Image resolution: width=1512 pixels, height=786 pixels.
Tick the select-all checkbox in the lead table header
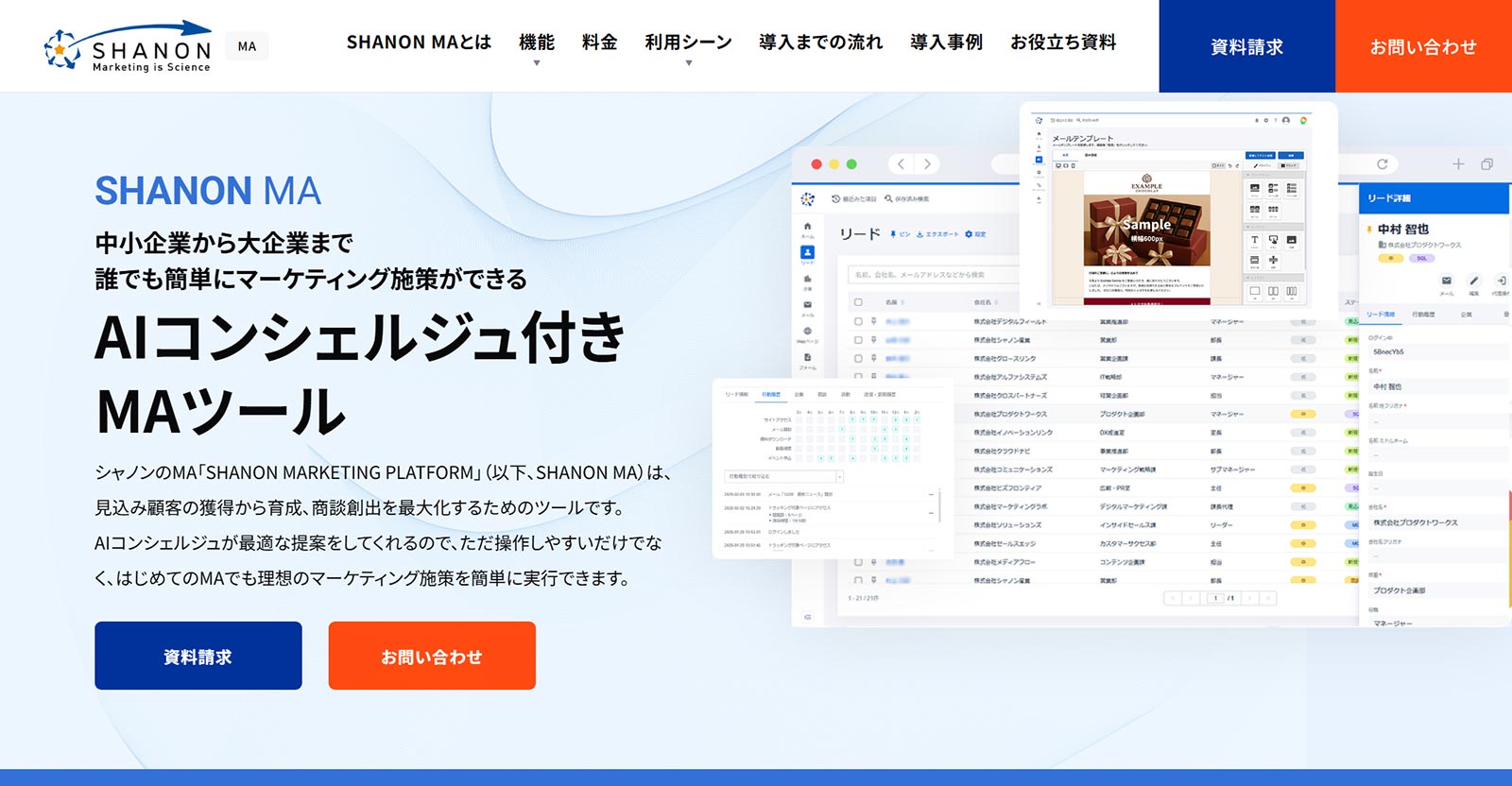coord(858,302)
